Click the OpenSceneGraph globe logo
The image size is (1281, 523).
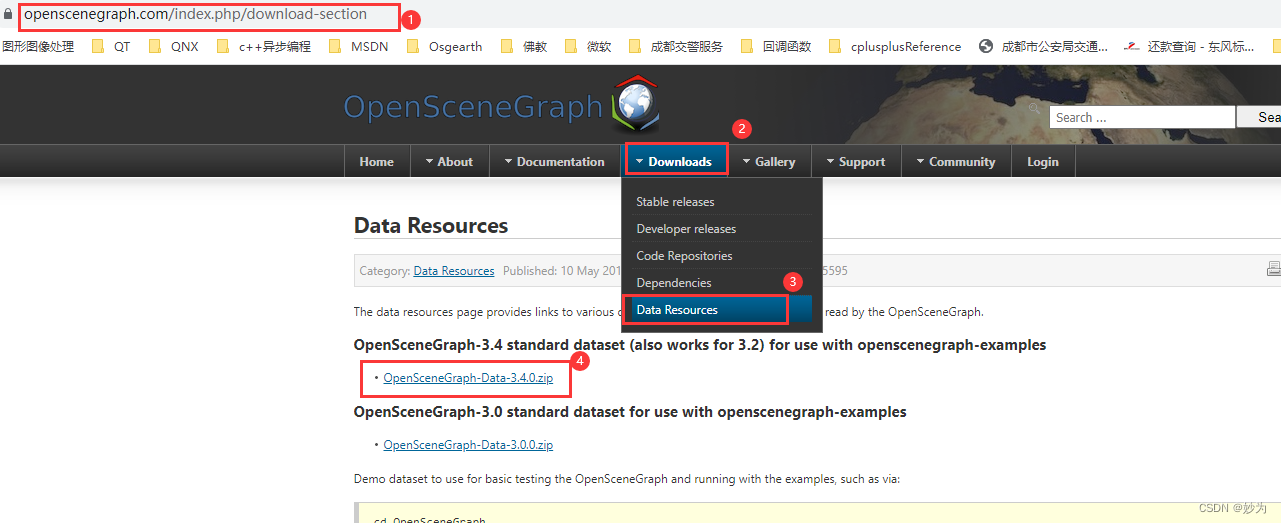coord(636,104)
